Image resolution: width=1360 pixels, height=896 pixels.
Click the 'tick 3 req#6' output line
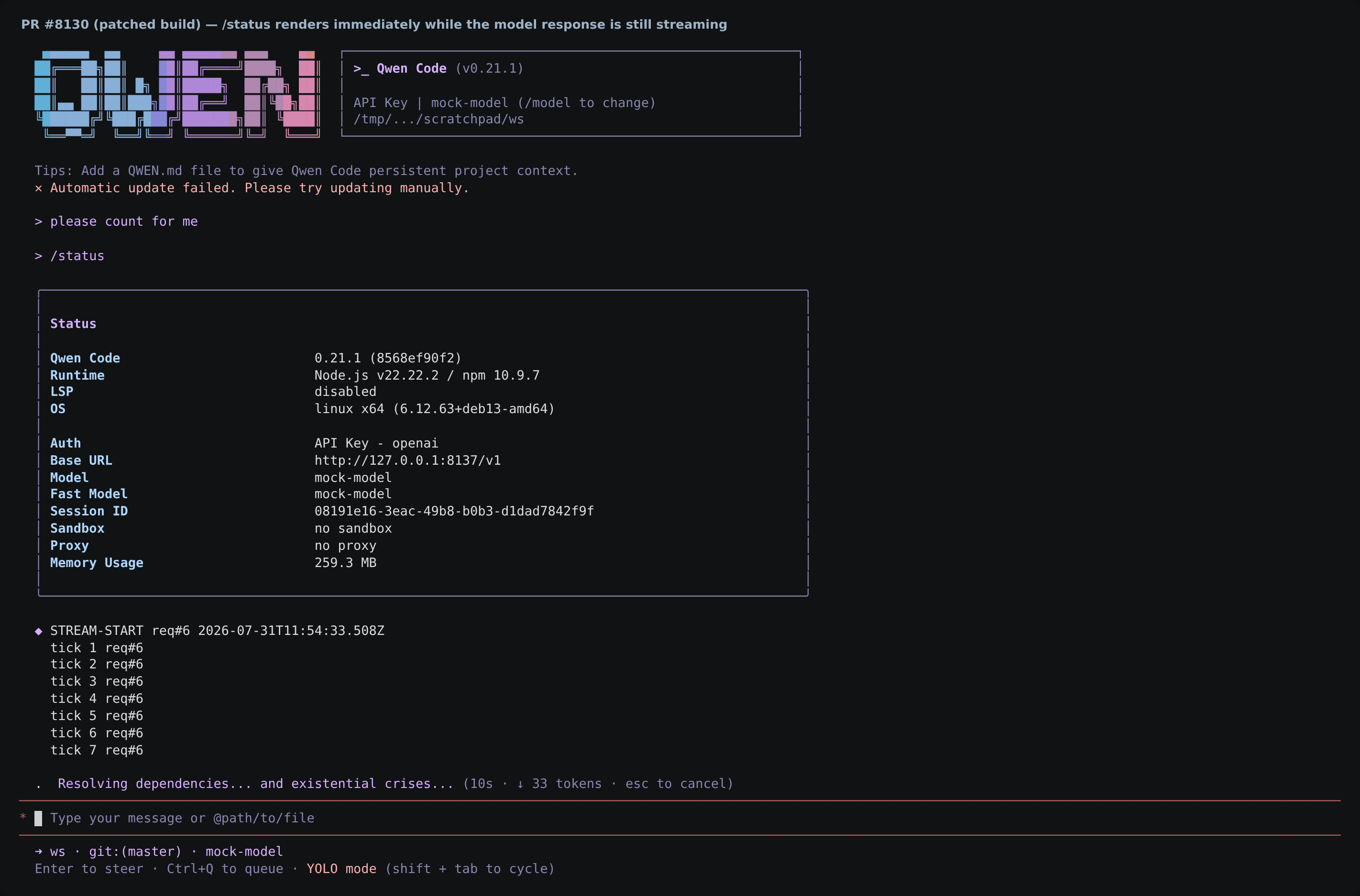(97, 681)
